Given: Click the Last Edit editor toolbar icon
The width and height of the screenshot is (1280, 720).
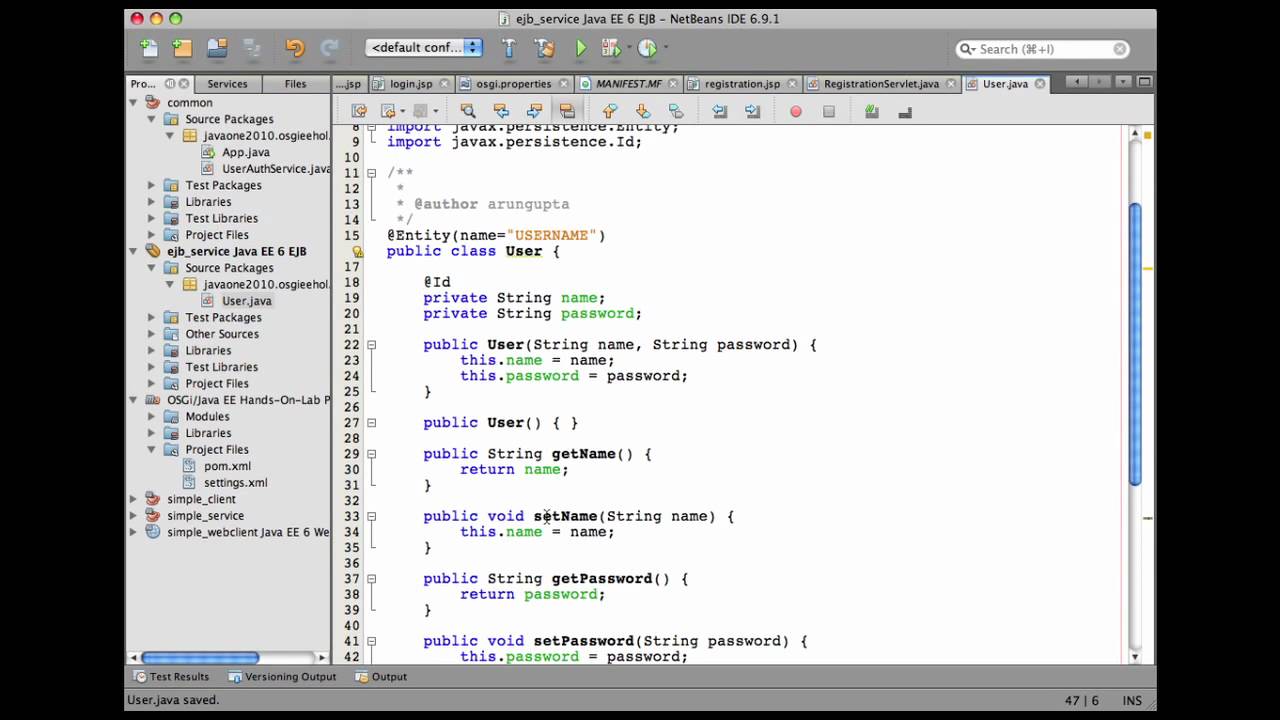Looking at the screenshot, I should point(359,111).
